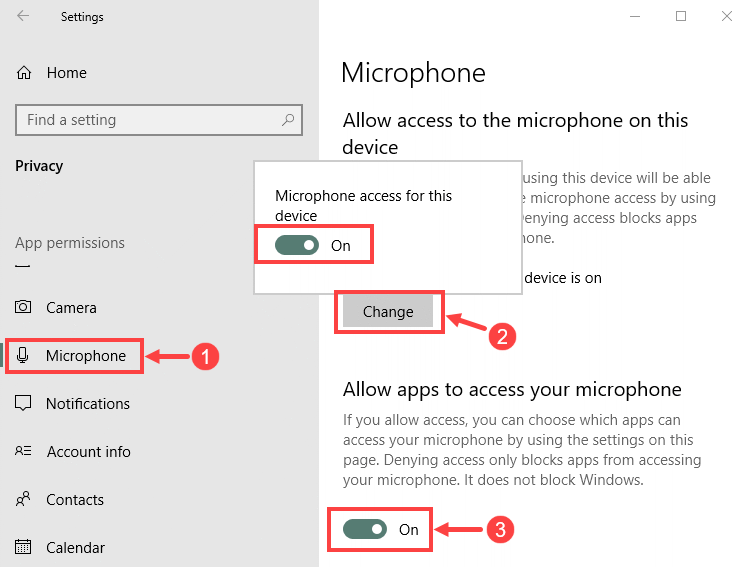Toggle Microphone access for this device
Image resolution: width=744 pixels, height=567 pixels.
tap(297, 245)
